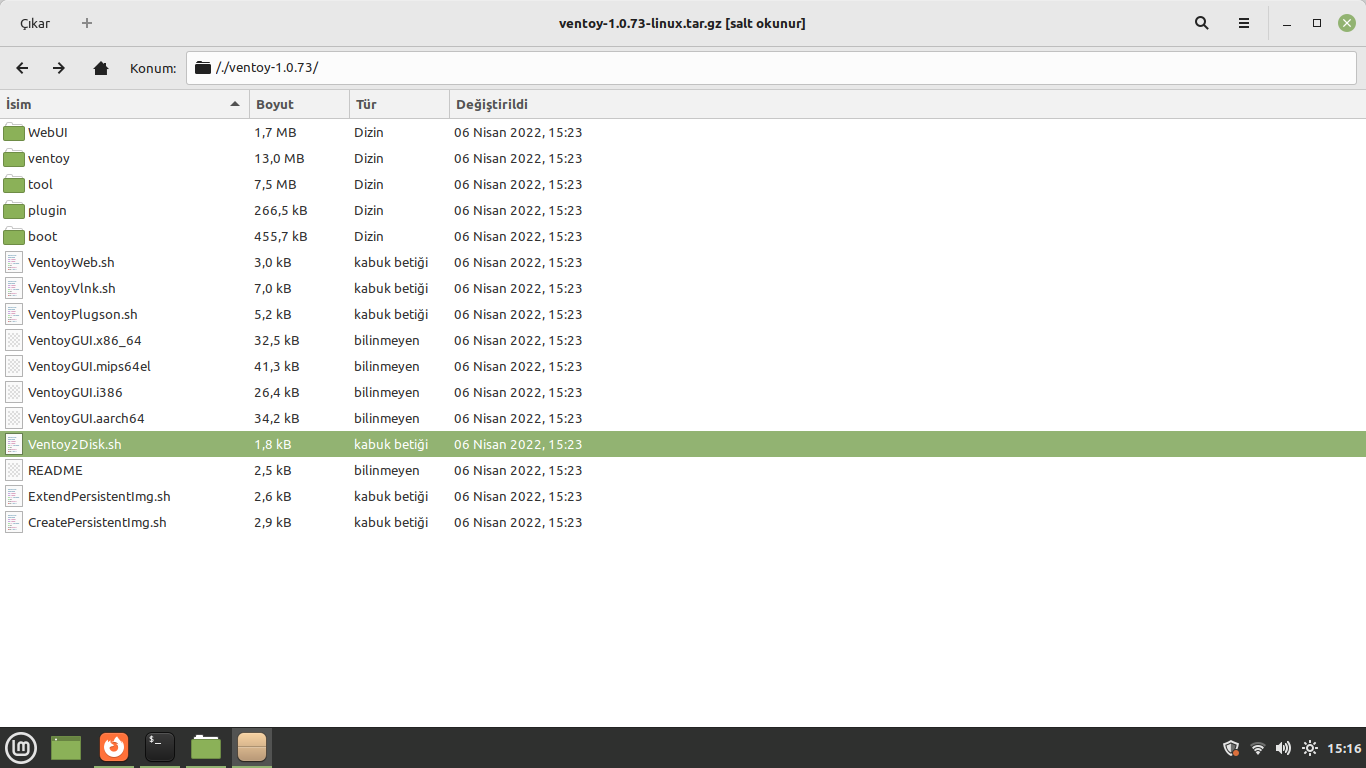Viewport: 1366px width, 768px height.
Task: Select the VentoyPlugson.sh script icon
Action: click(x=14, y=314)
